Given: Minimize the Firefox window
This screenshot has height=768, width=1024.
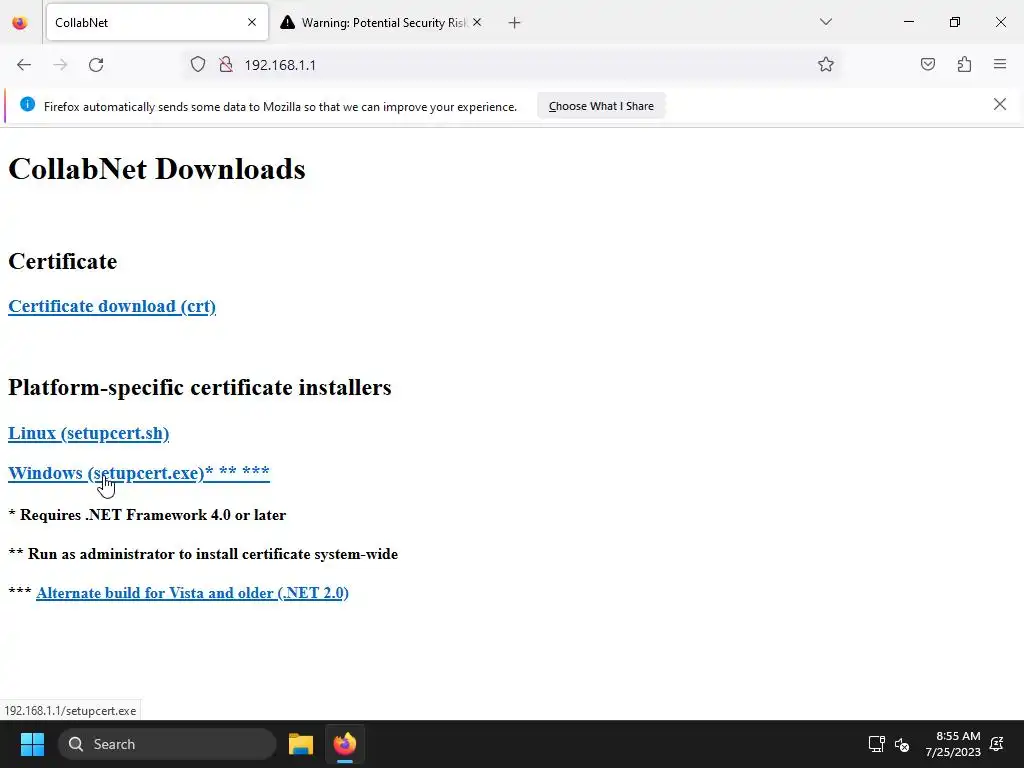Looking at the screenshot, I should pyautogui.click(x=908, y=22).
